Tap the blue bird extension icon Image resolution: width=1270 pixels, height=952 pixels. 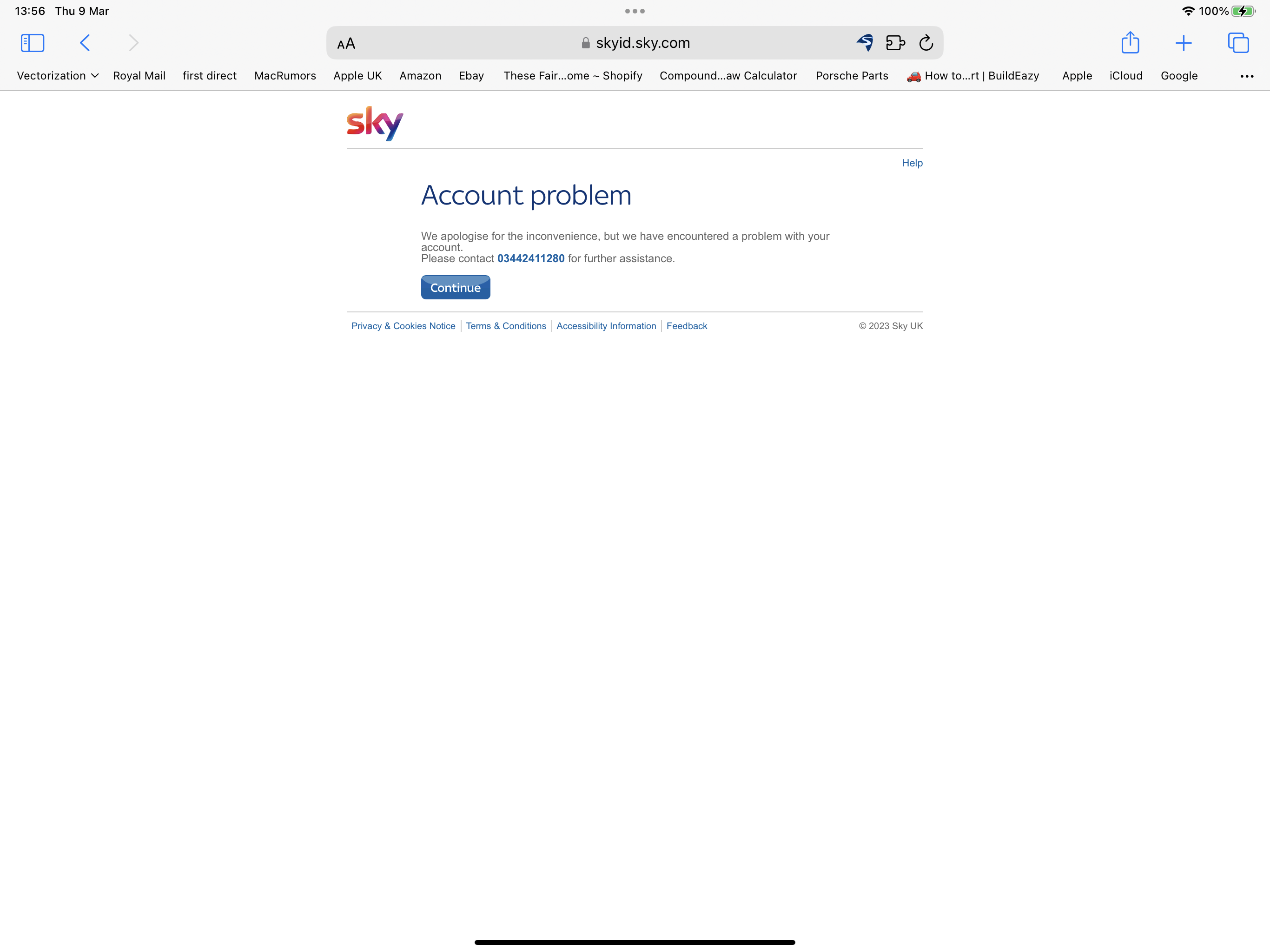(865, 43)
